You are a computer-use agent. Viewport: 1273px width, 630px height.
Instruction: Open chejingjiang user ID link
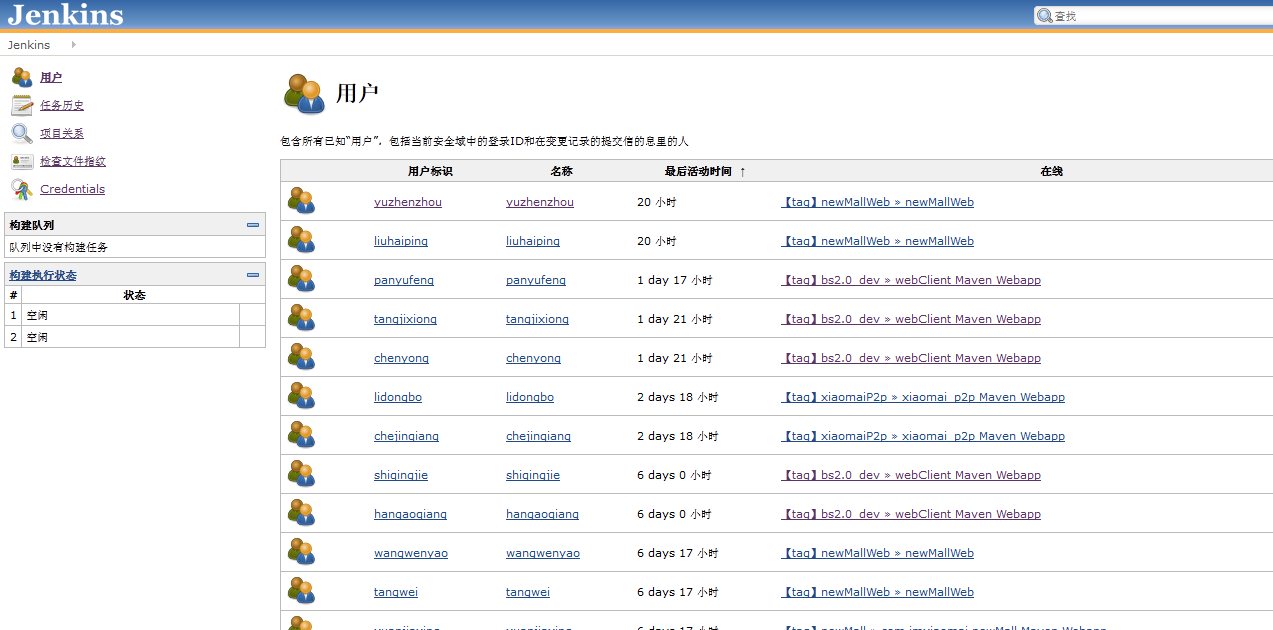406,436
